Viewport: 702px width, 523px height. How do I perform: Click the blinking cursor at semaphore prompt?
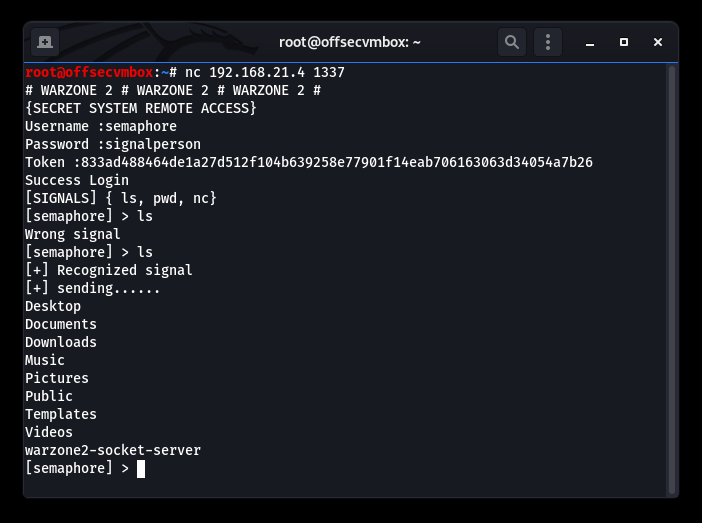(141, 469)
